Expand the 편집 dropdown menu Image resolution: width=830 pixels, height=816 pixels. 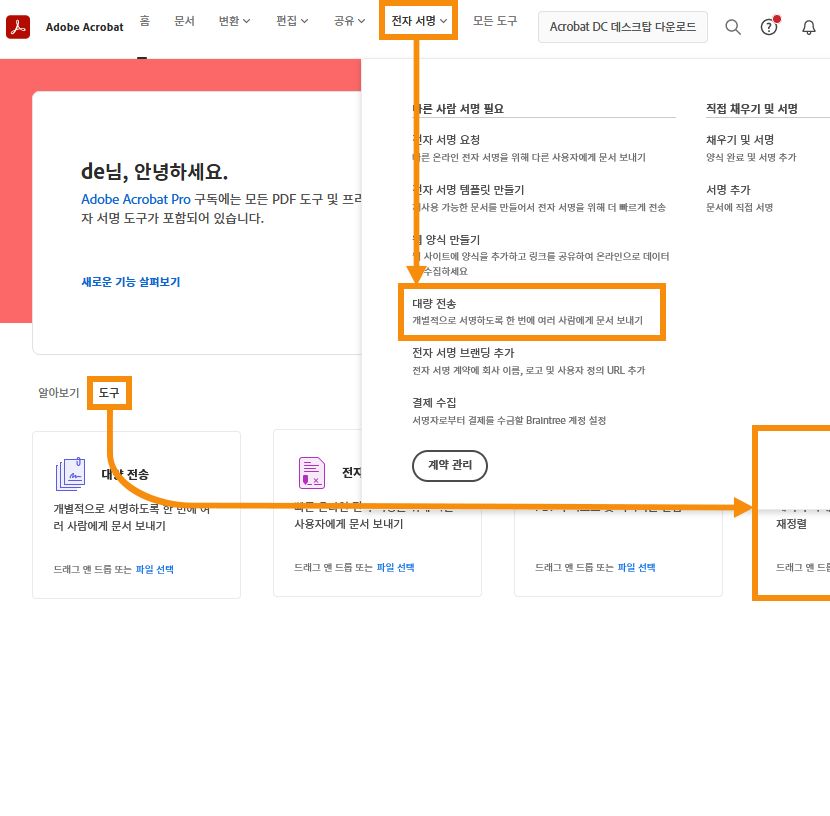click(x=292, y=21)
